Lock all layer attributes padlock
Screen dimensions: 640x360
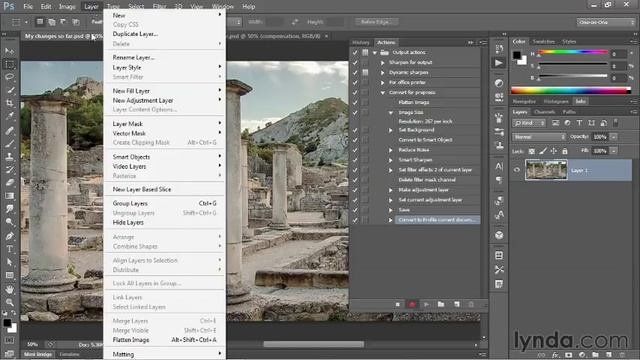pos(565,151)
